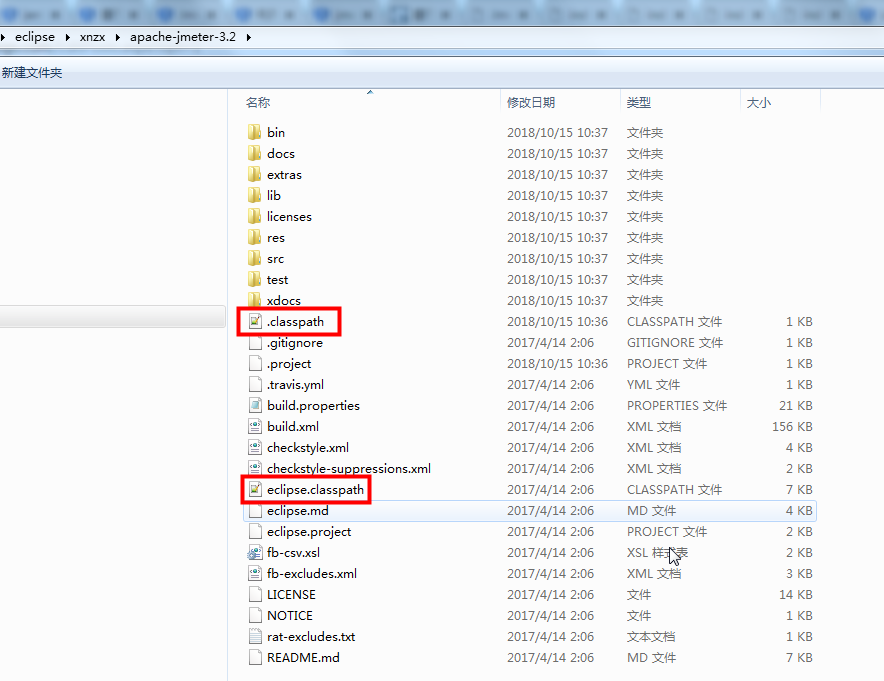This screenshot has height=681, width=884.
Task: Select the file named eclipse.project
Action: point(309,532)
